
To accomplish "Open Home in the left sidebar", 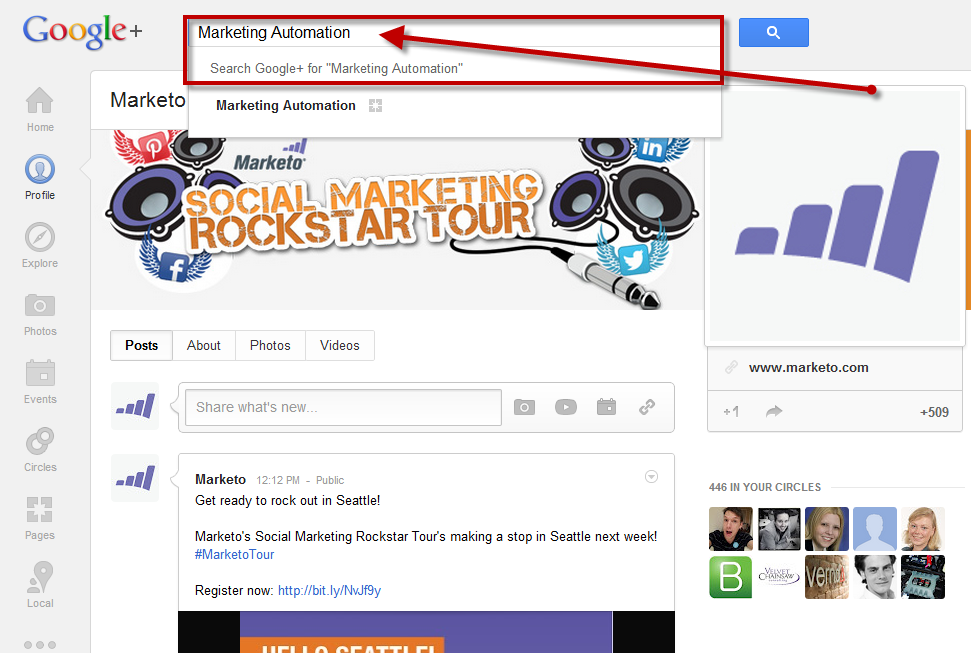I will pyautogui.click(x=40, y=109).
